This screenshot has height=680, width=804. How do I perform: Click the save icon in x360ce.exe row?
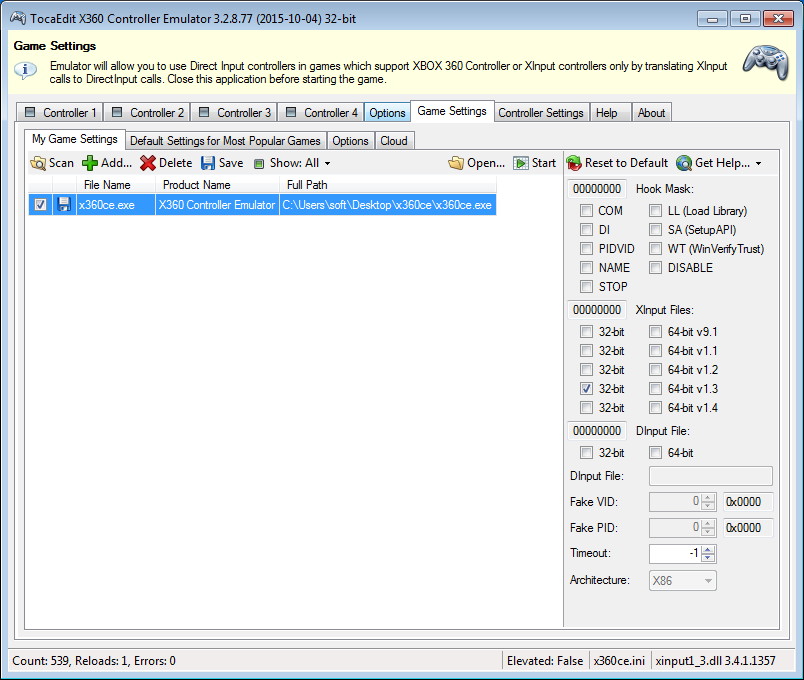64,205
